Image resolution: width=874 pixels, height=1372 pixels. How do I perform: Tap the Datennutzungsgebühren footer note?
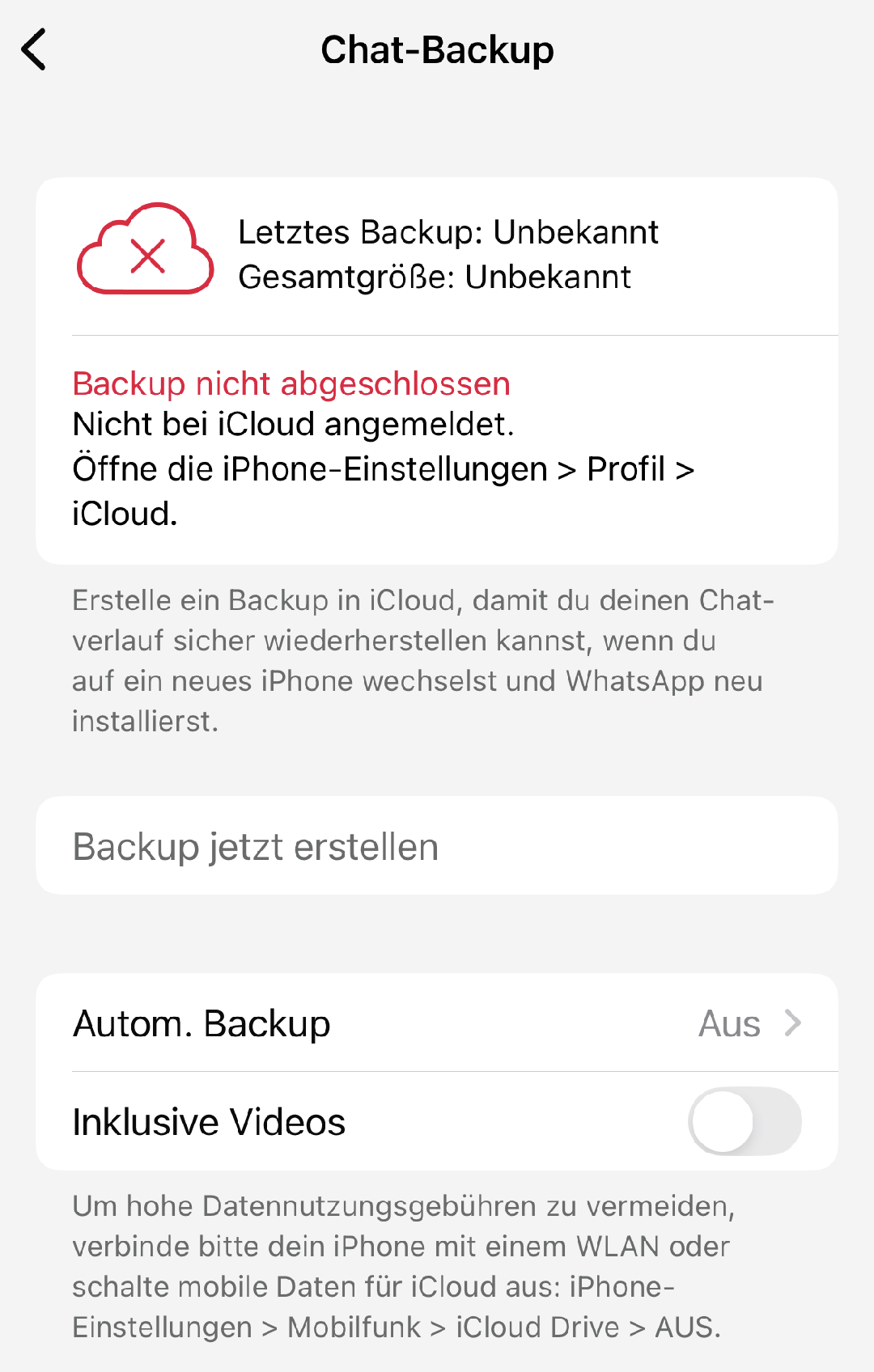(x=403, y=1206)
